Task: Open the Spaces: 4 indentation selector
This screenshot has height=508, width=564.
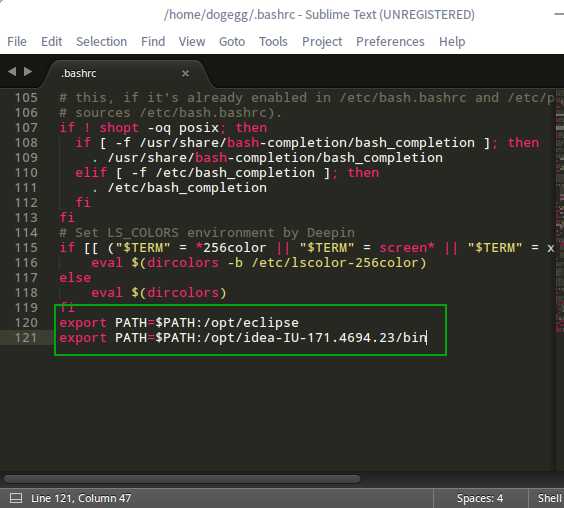Action: coord(480,498)
